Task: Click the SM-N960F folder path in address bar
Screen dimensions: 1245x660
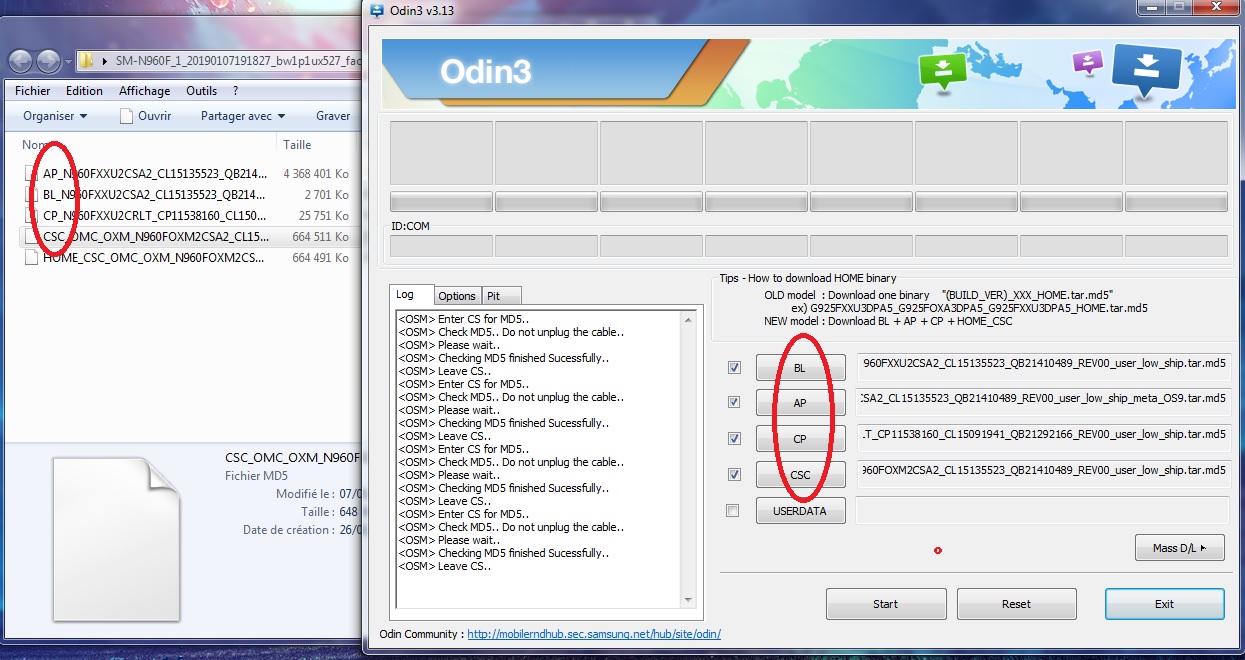Action: tap(238, 61)
